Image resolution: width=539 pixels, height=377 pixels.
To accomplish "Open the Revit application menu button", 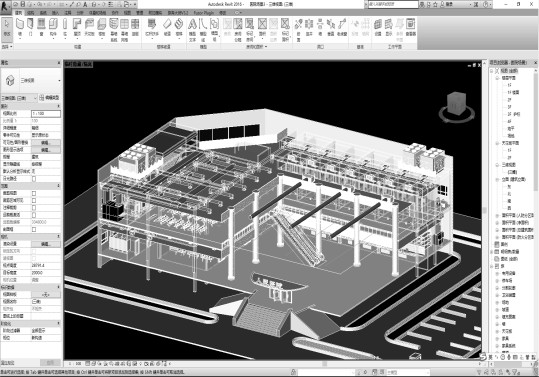I will [6, 7].
